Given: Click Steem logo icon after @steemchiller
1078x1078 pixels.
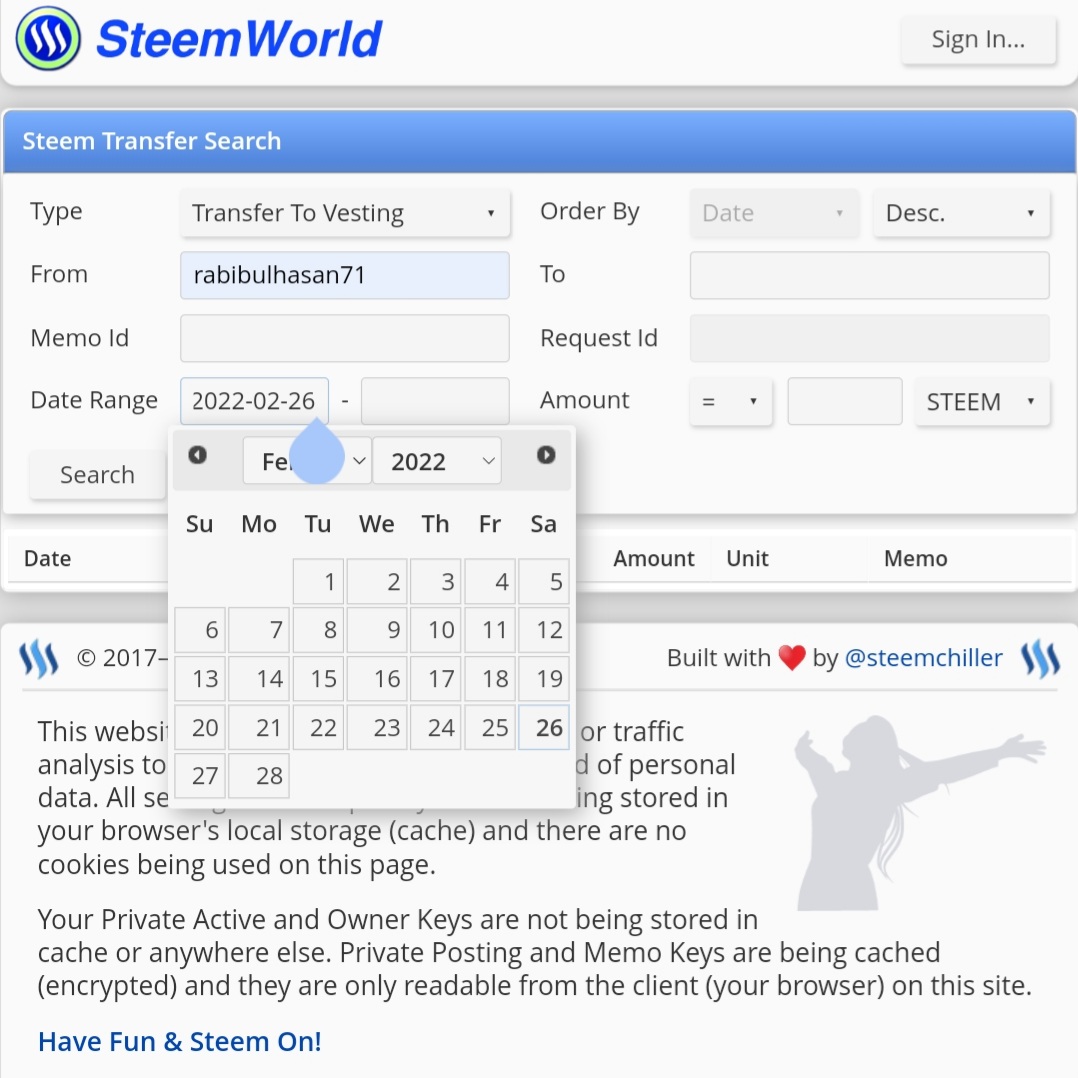Looking at the screenshot, I should click(1040, 659).
